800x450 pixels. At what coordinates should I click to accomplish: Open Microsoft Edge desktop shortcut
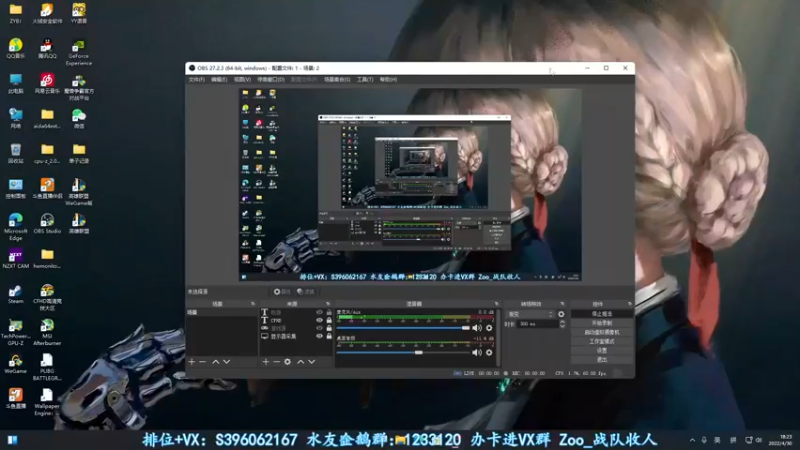pyautogui.click(x=15, y=227)
